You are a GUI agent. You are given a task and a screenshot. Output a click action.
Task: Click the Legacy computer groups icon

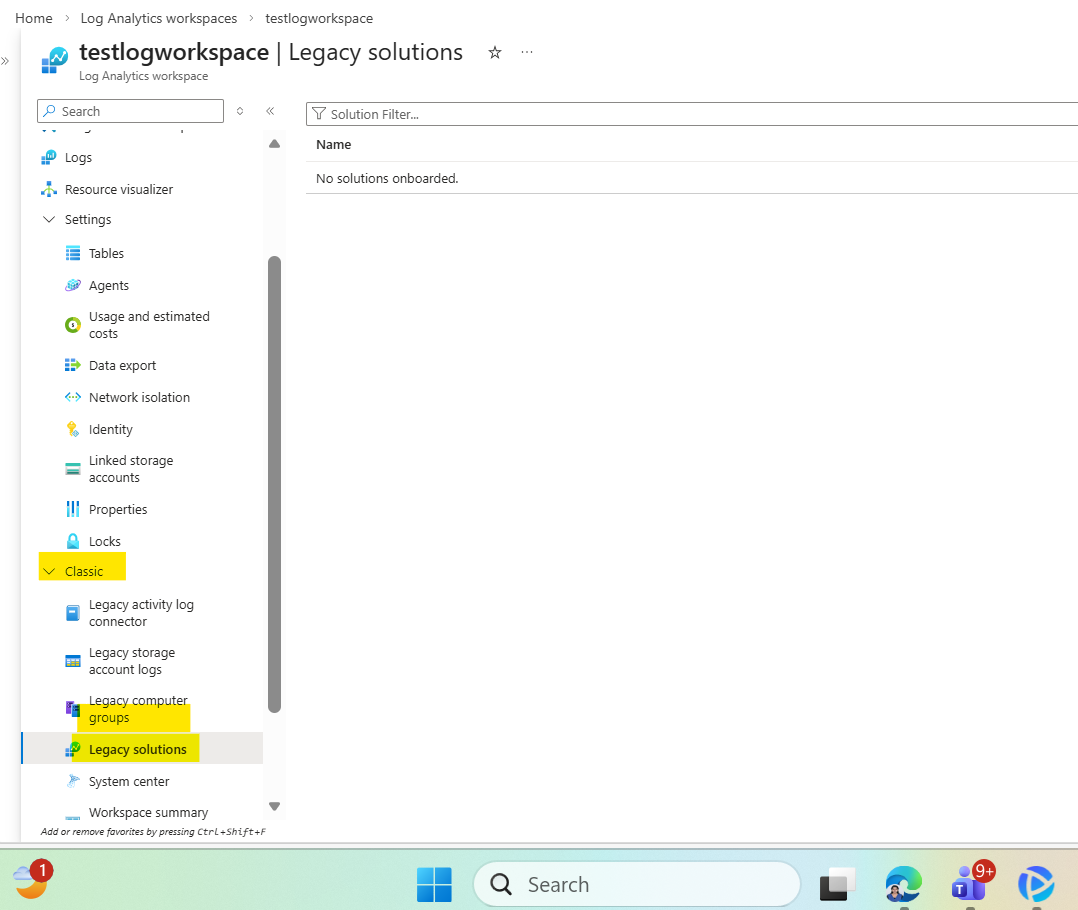coord(73,709)
